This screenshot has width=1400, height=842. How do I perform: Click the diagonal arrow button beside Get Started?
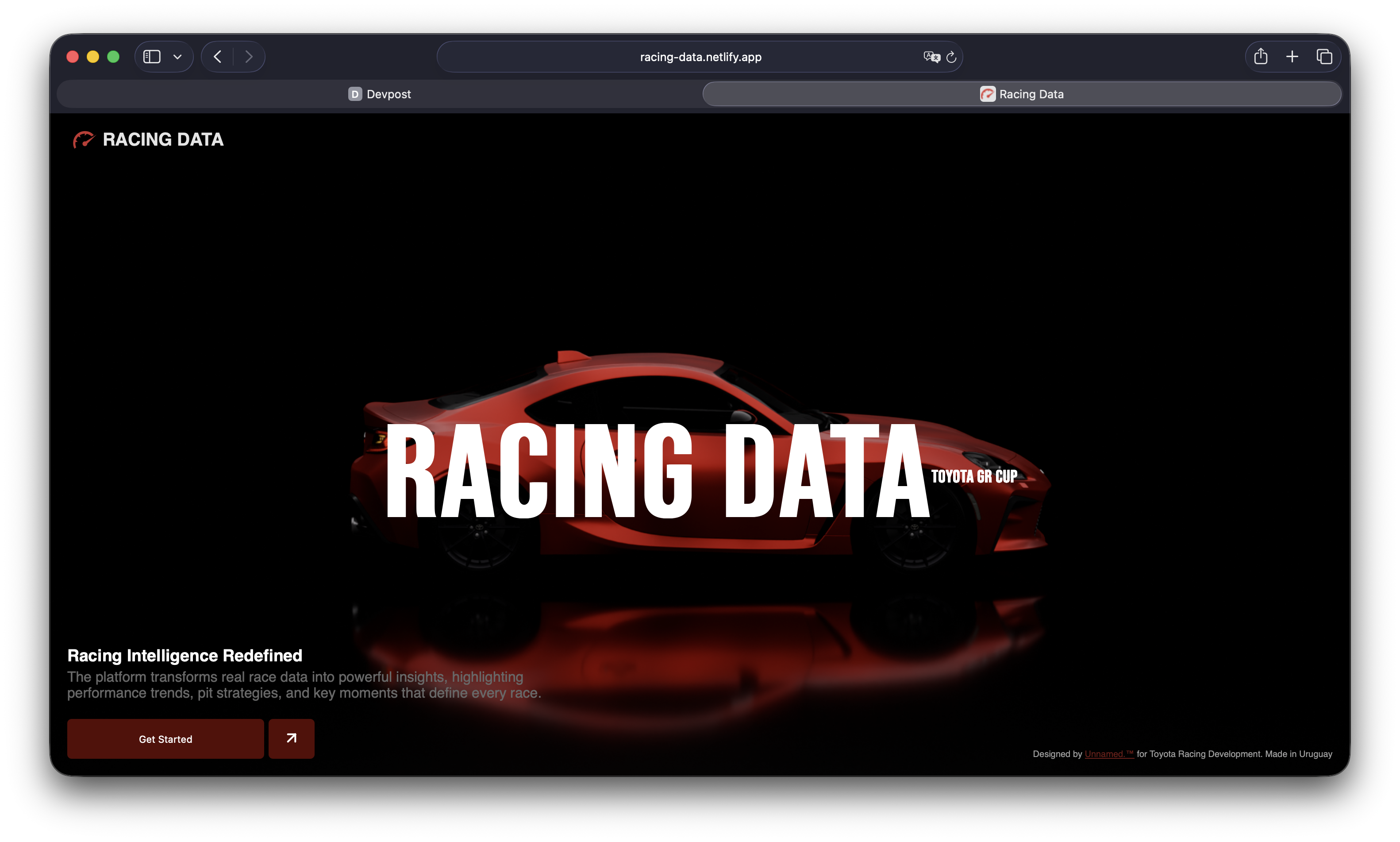(x=292, y=738)
